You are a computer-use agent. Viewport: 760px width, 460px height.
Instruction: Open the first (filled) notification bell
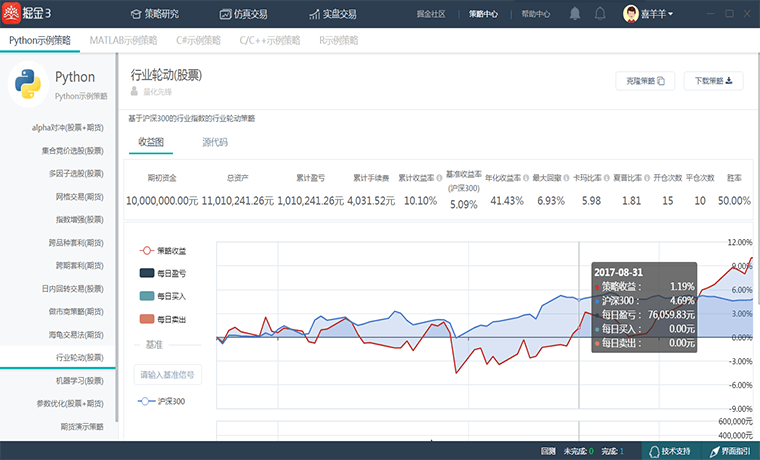575,14
